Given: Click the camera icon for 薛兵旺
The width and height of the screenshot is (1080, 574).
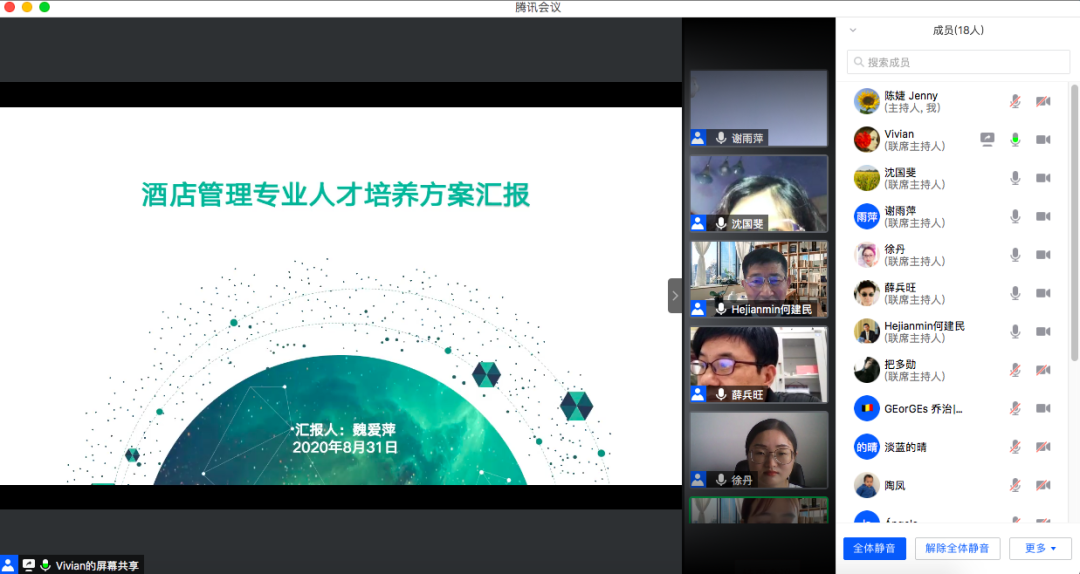Looking at the screenshot, I should pos(1043,293).
